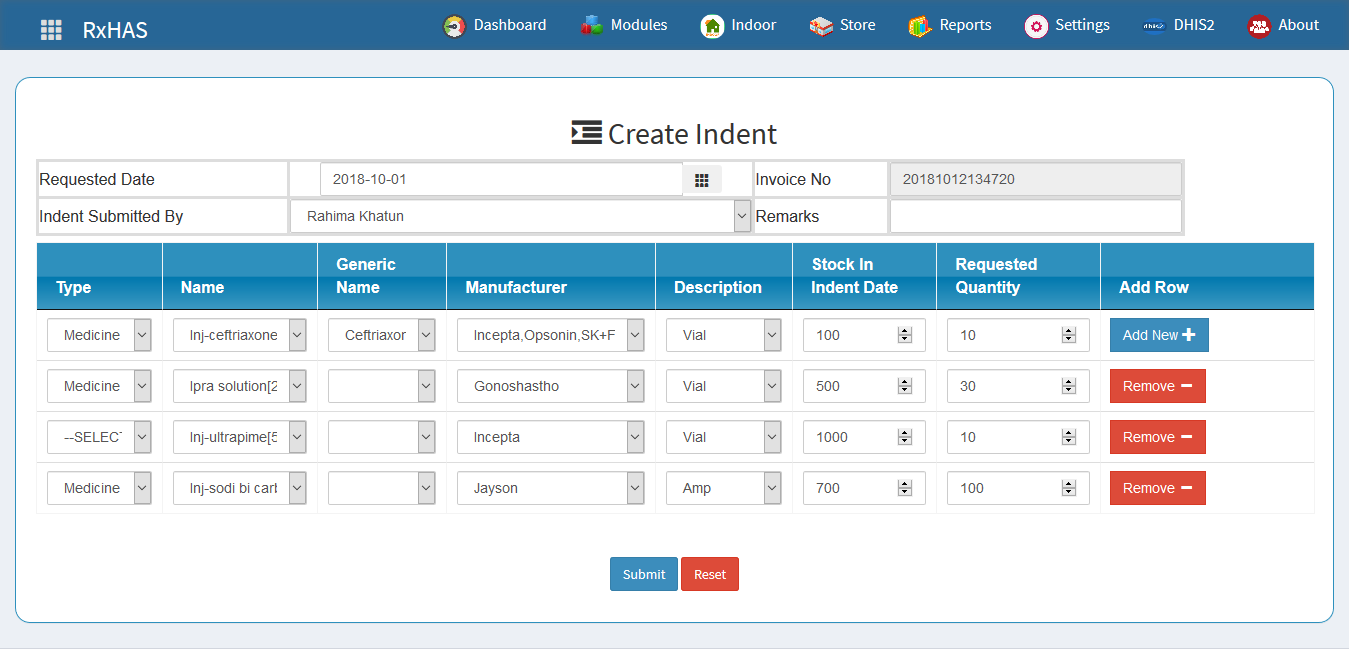Viewport: 1349px width, 662px height.
Task: Open the apps grid icon beside RxHAS
Action: pyautogui.click(x=51, y=30)
